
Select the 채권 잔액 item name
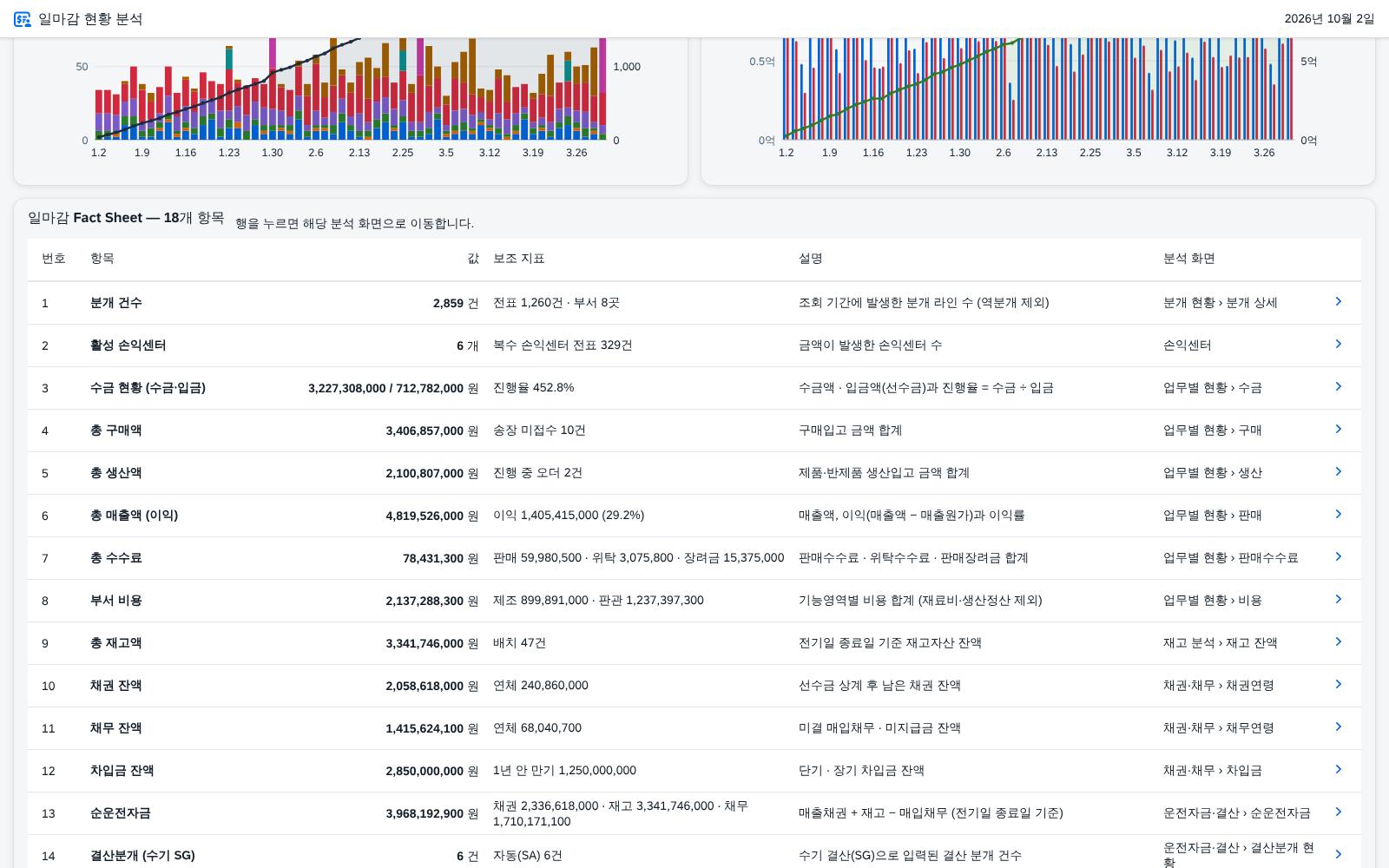[116, 686]
